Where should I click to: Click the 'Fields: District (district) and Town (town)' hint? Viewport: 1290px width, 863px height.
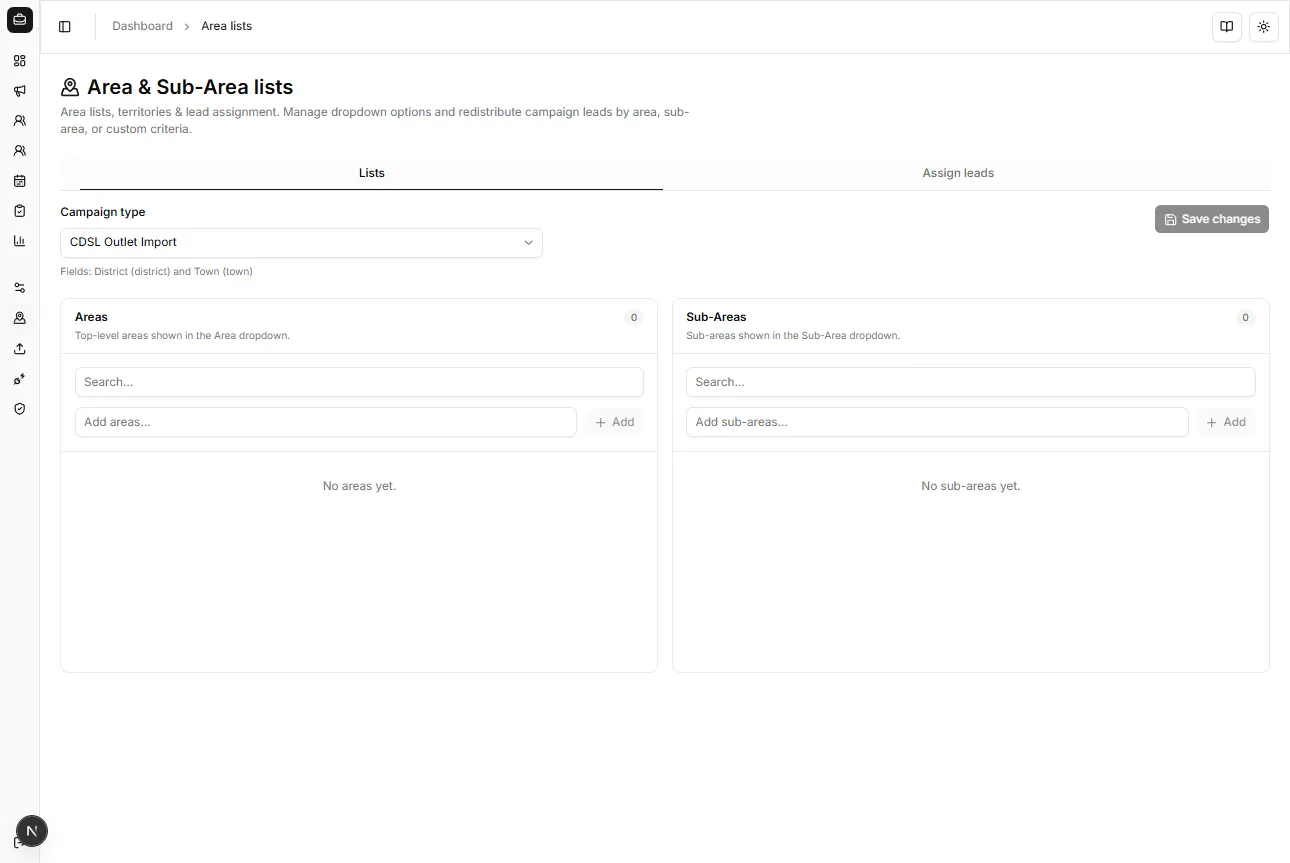coord(156,271)
